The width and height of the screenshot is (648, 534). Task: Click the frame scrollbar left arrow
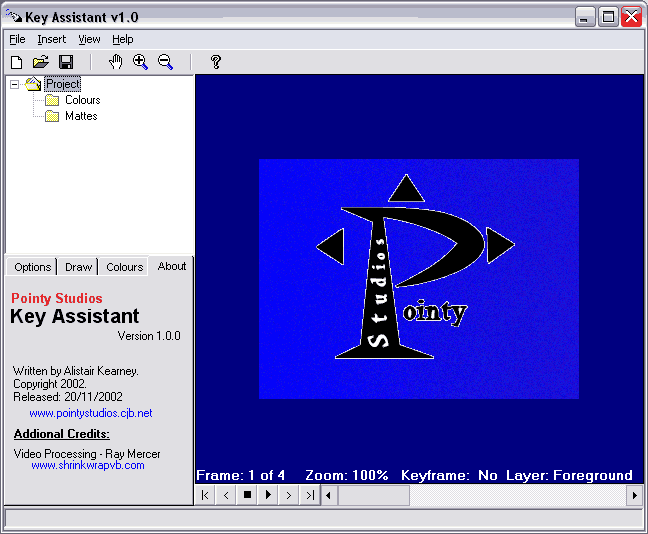pyautogui.click(x=329, y=495)
